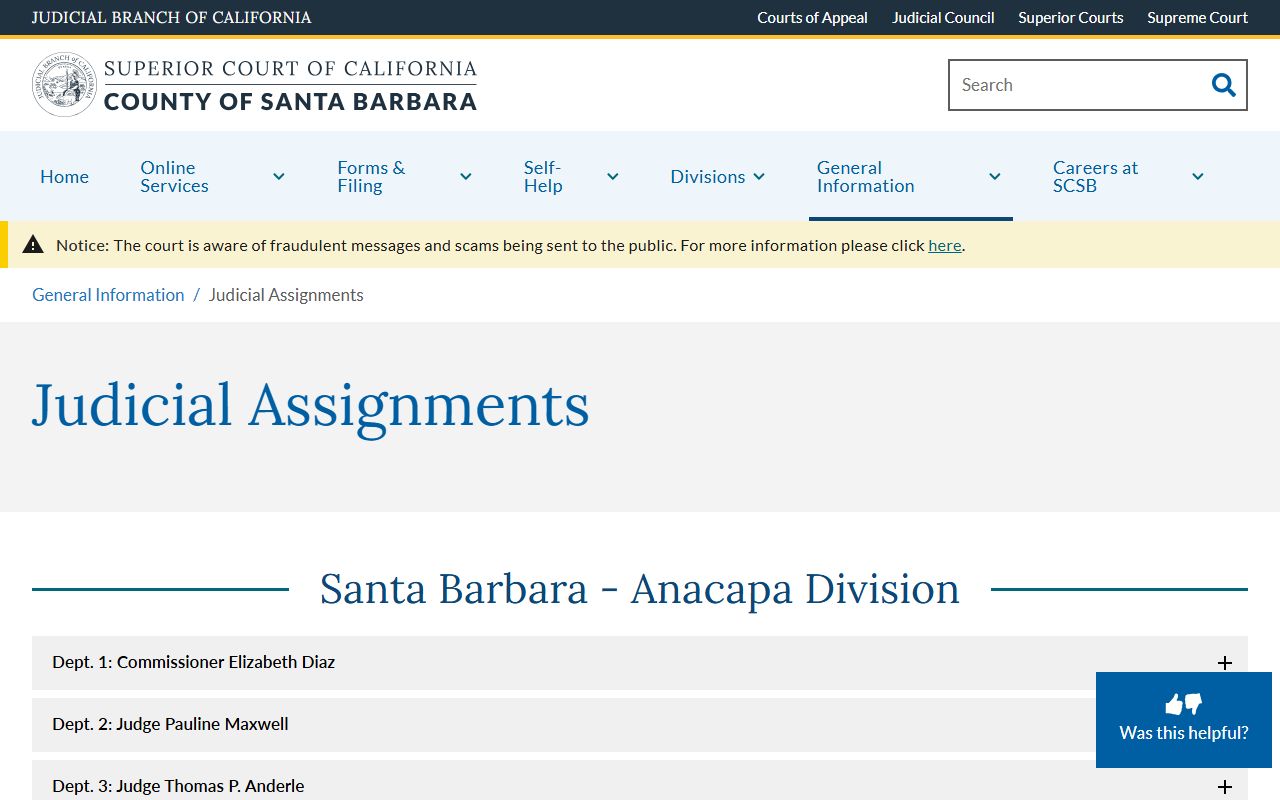
Task: Click the Superior Court County of Santa Barbara title
Action: [290, 85]
